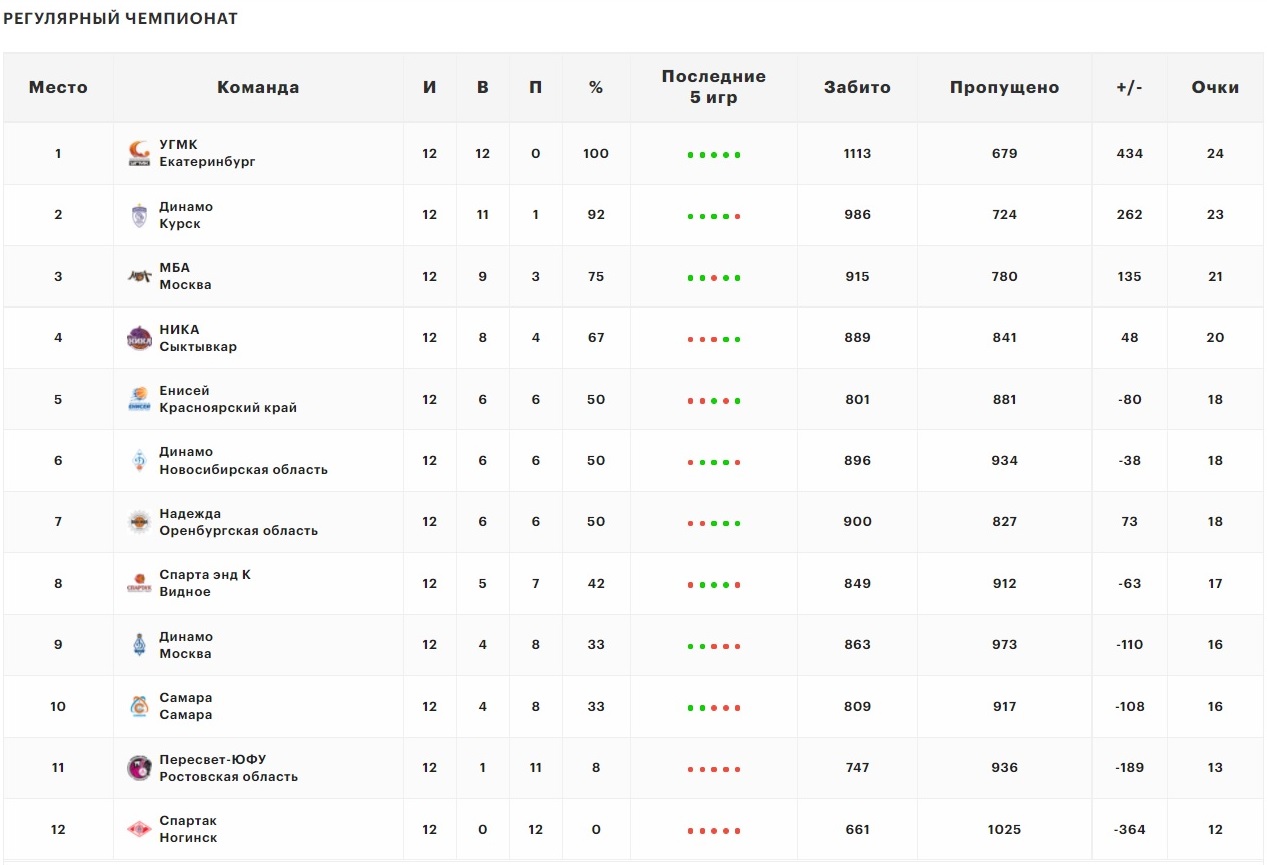Screen dimensions: 1267x865
Task: Click the Надежда team logo
Action: point(139,522)
